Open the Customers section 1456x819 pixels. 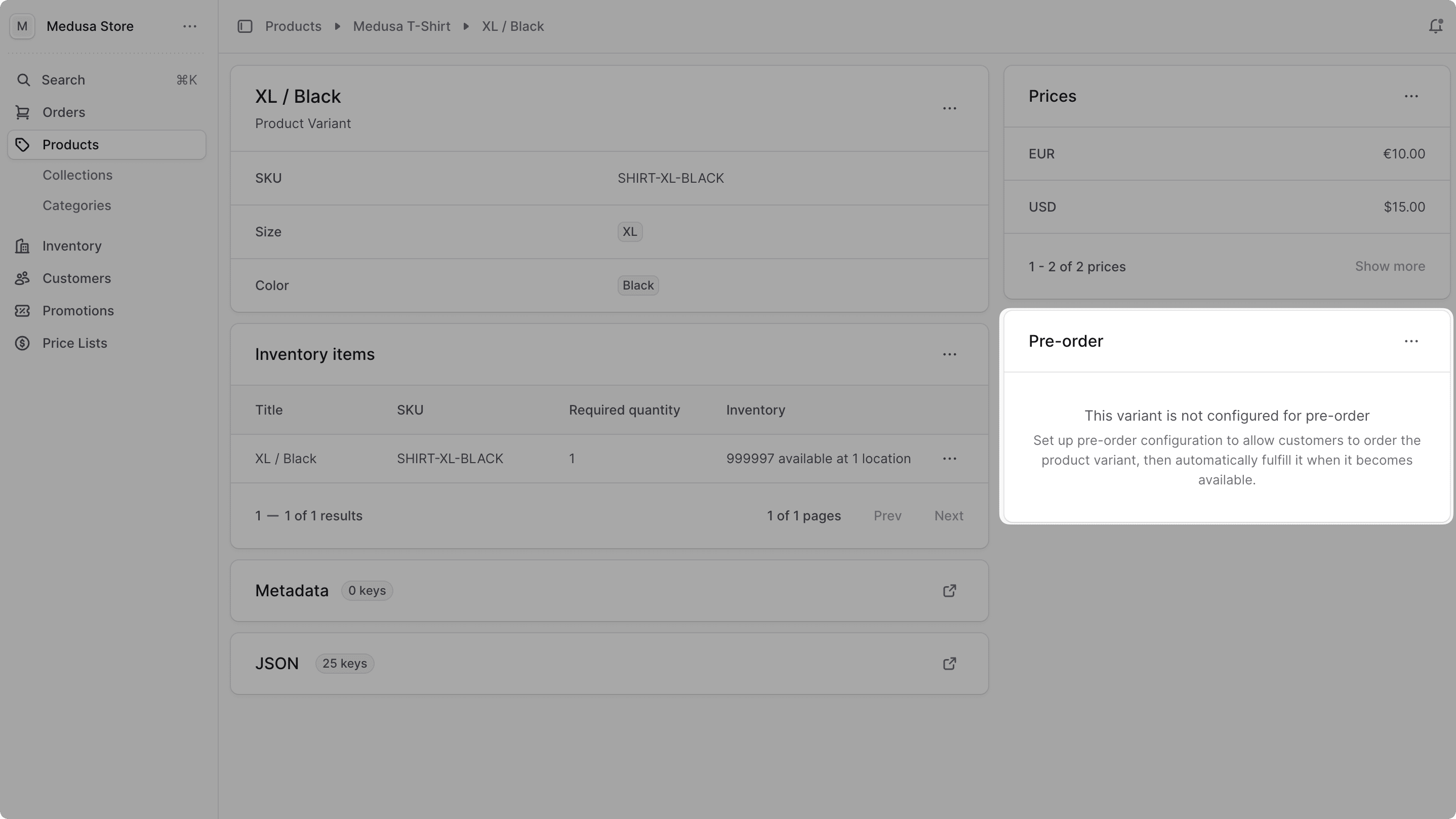coord(76,278)
